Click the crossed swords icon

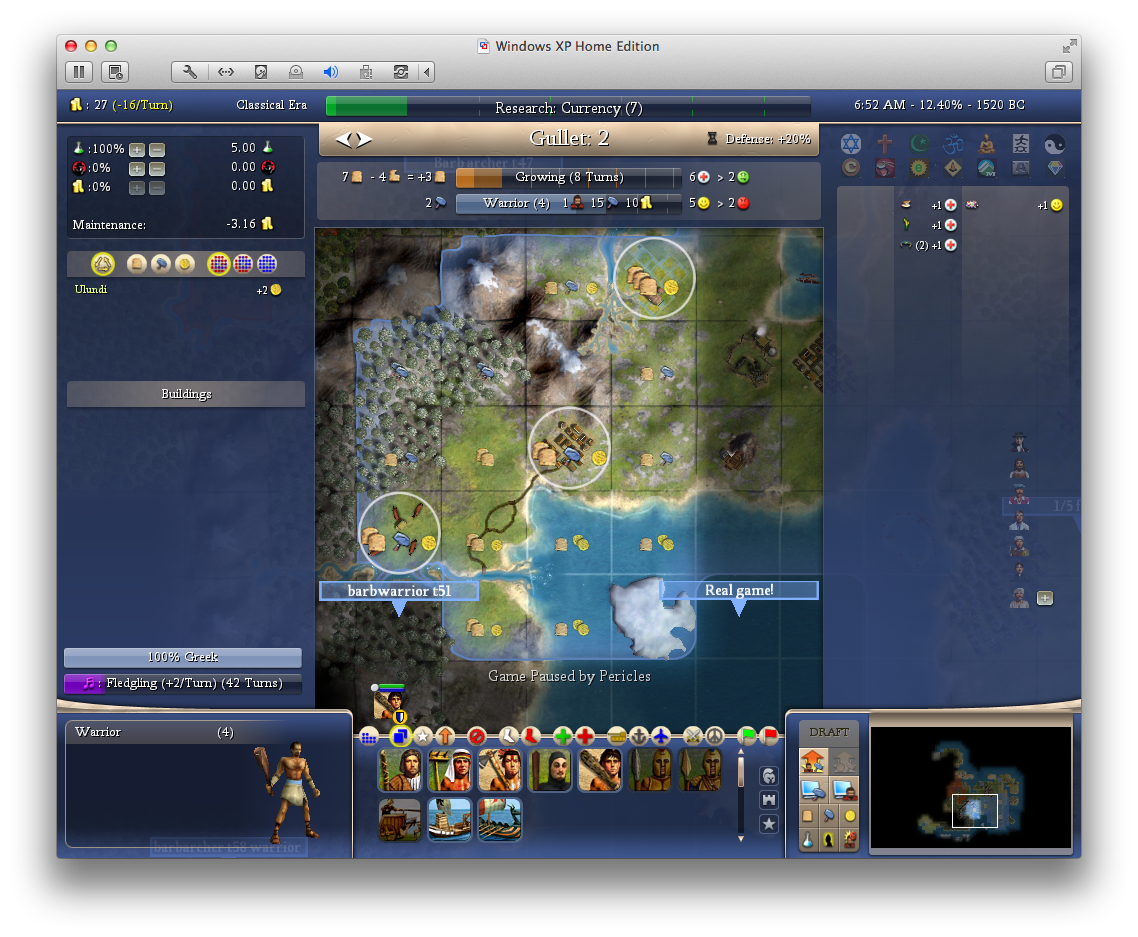point(693,737)
